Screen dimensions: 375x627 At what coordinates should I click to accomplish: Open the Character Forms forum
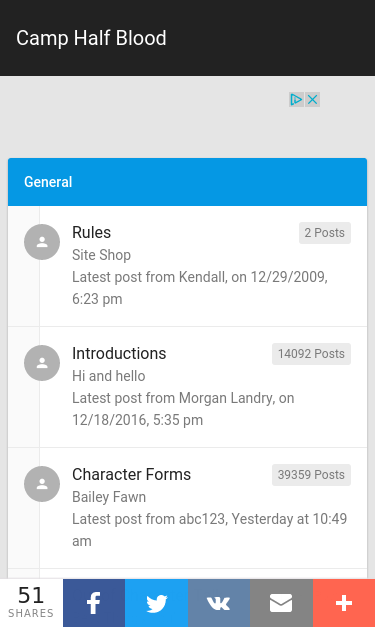132,475
